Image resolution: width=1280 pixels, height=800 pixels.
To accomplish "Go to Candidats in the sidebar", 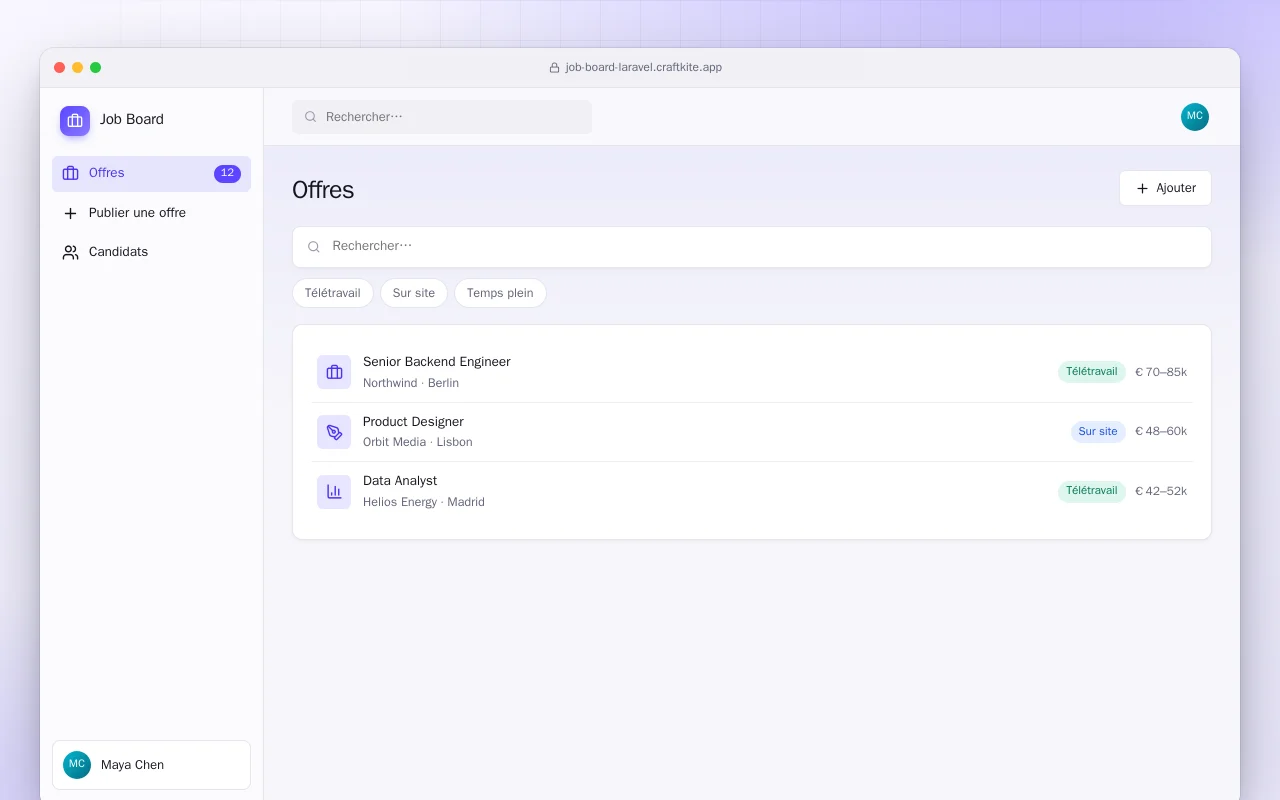I will pyautogui.click(x=151, y=252).
